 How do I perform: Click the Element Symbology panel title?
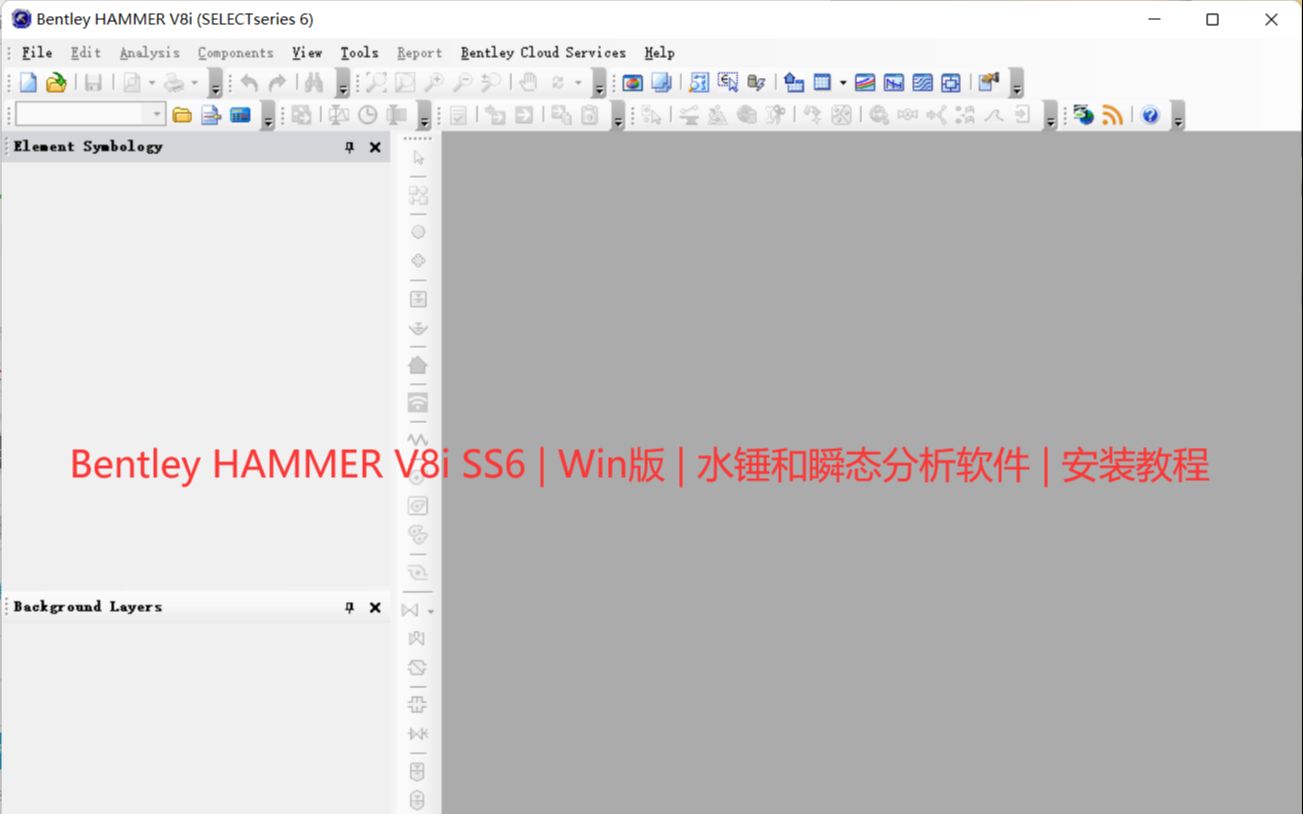point(88,147)
